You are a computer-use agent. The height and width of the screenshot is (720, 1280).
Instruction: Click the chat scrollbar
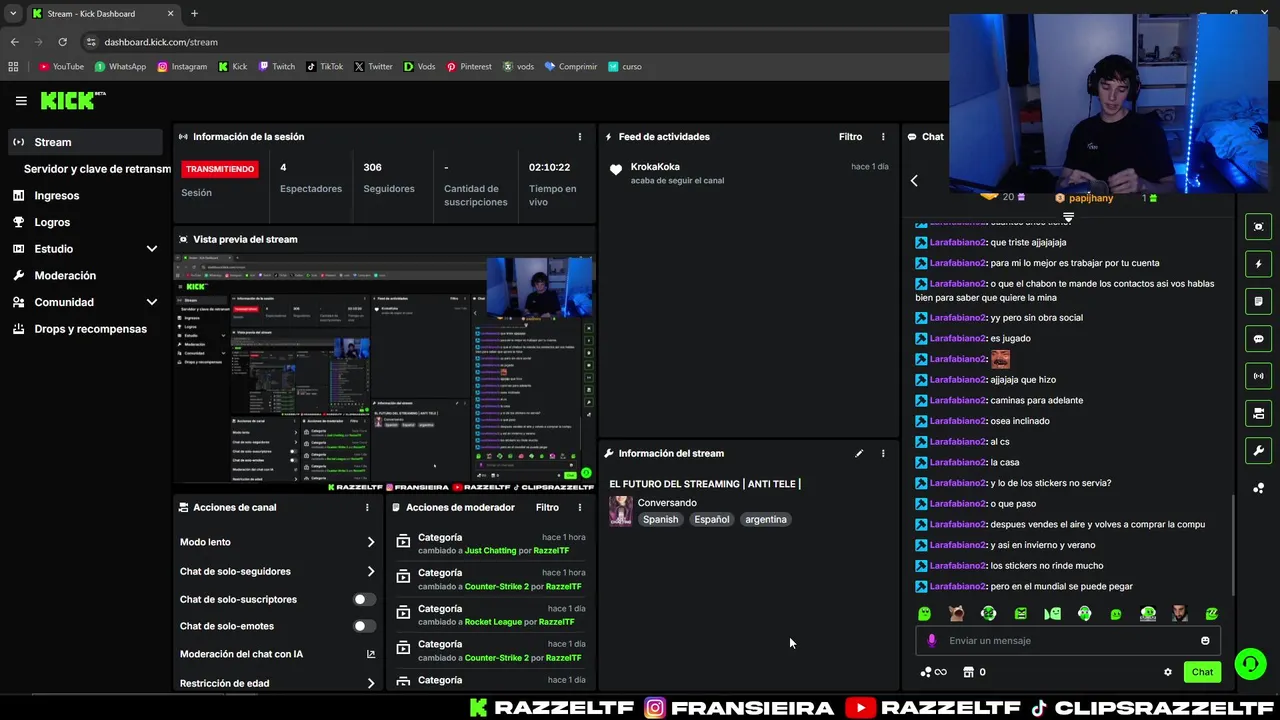pyautogui.click(x=1233, y=545)
